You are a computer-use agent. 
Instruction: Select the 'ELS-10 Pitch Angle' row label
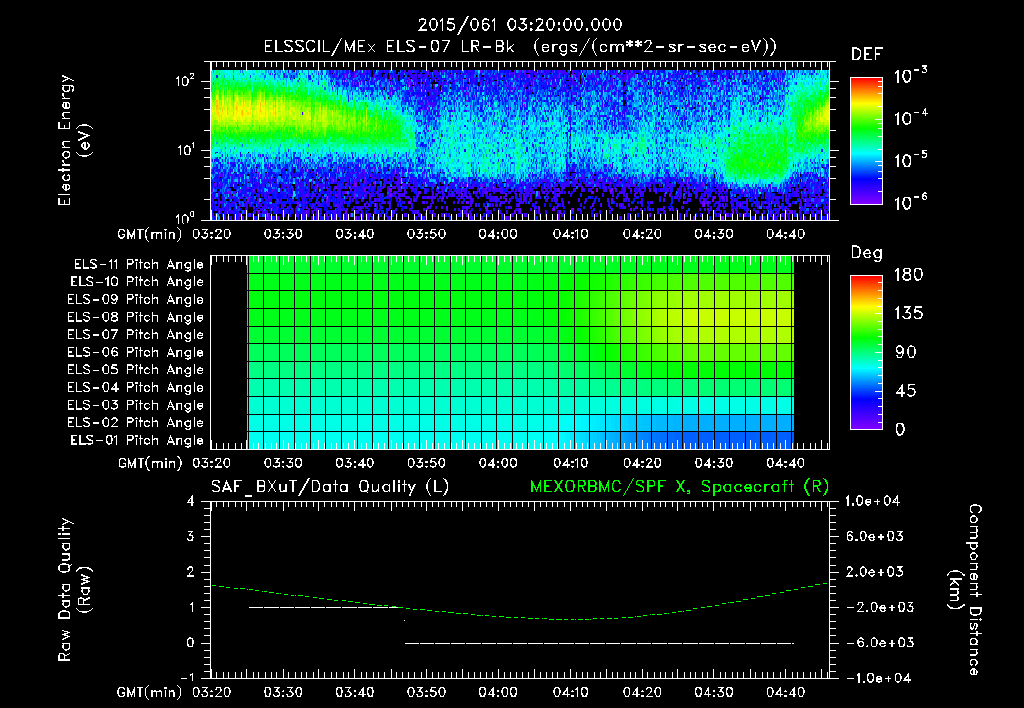[x=137, y=282]
